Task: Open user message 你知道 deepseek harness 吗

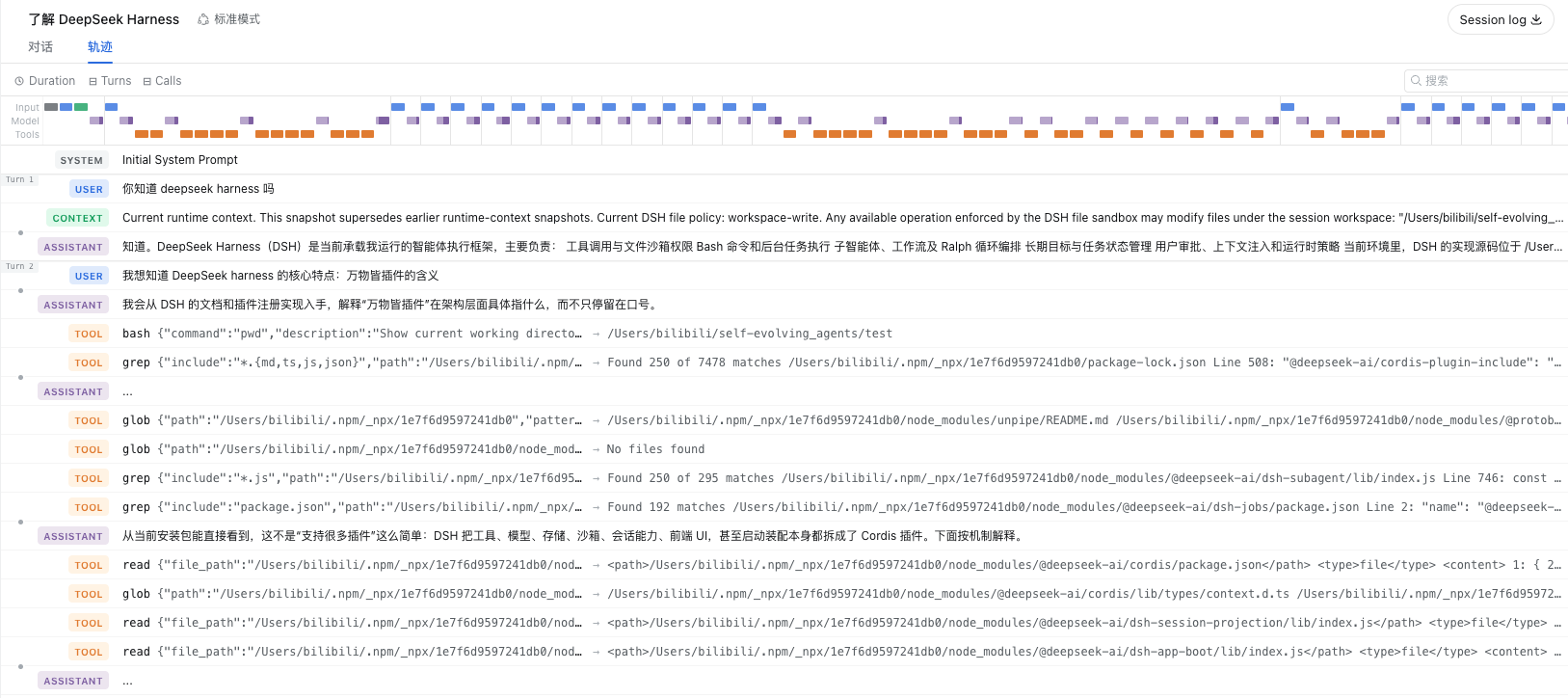Action: pyautogui.click(x=784, y=189)
